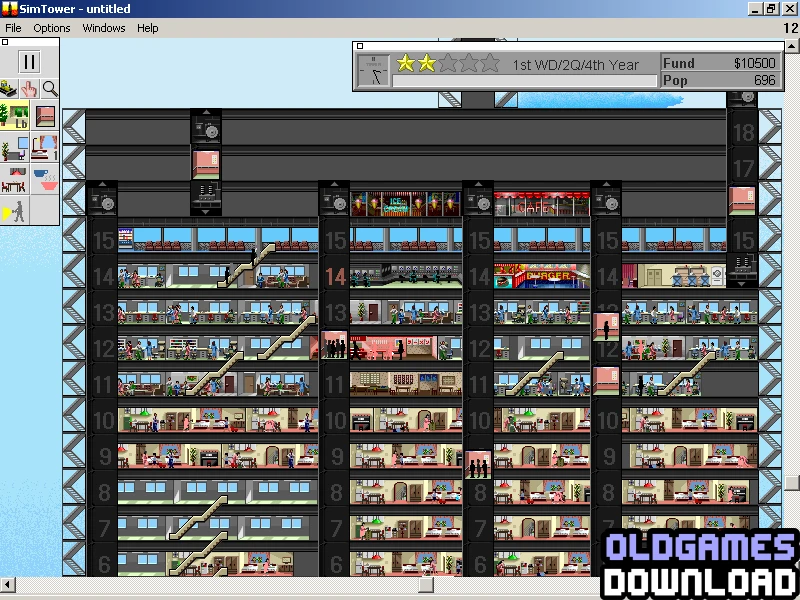Screen dimensions: 800x600
Task: Select the coffee cup restaurant tool
Action: [x=45, y=180]
